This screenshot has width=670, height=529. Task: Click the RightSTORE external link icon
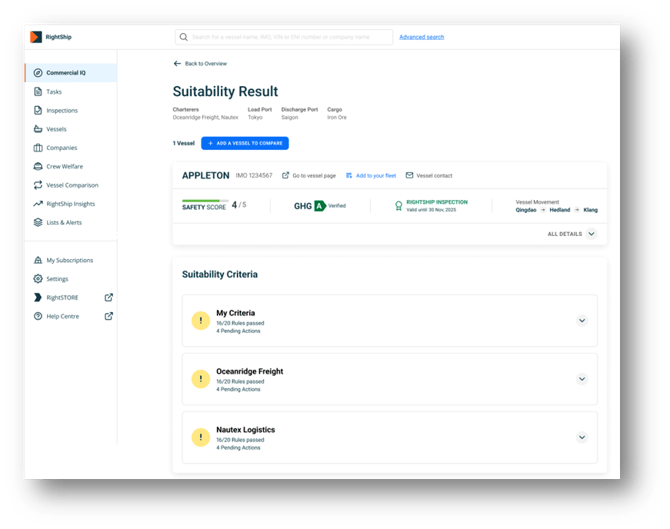click(109, 297)
